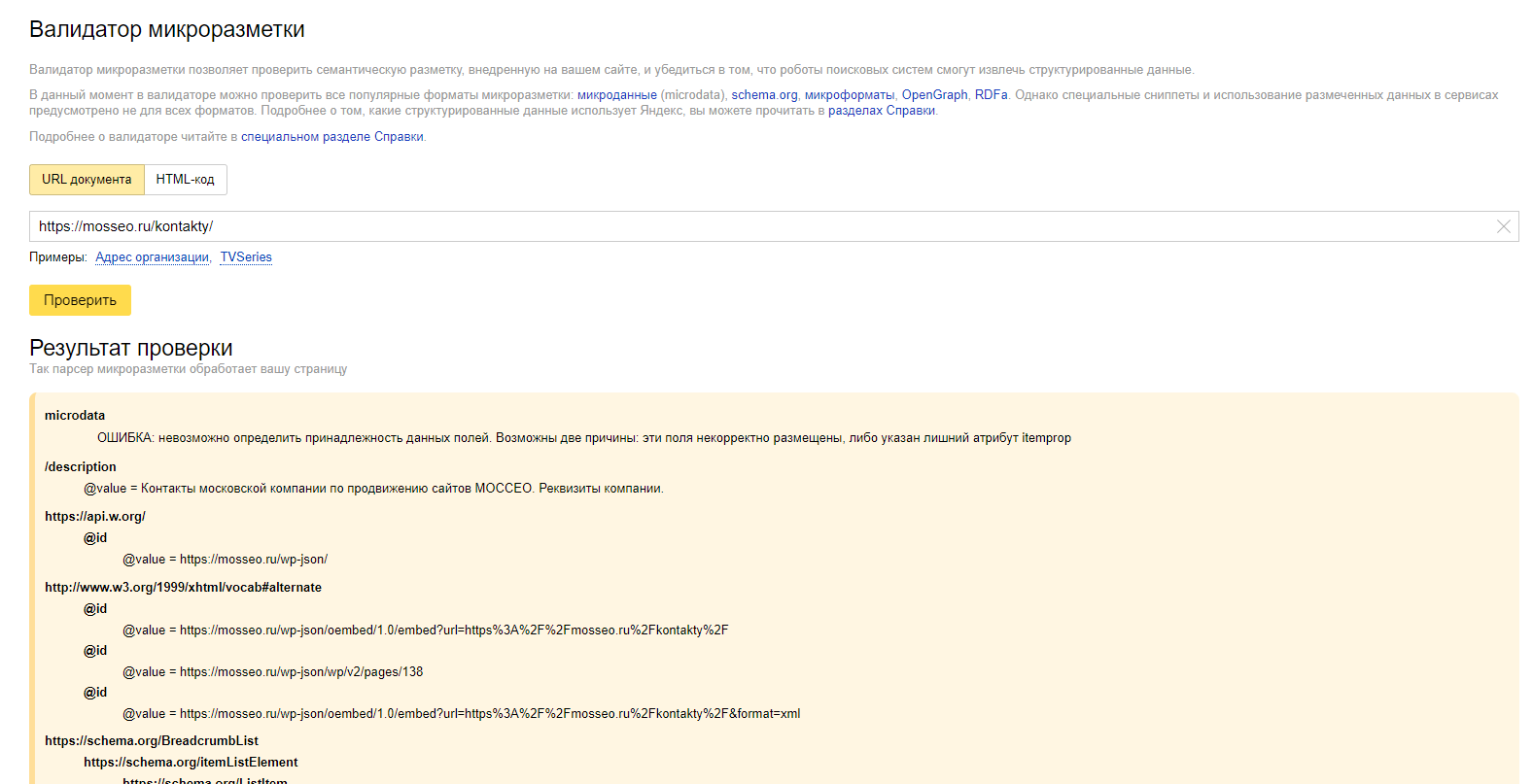Switch to the HTML-код tab
Image resolution: width=1533 pixels, height=784 pixels.
(186, 180)
